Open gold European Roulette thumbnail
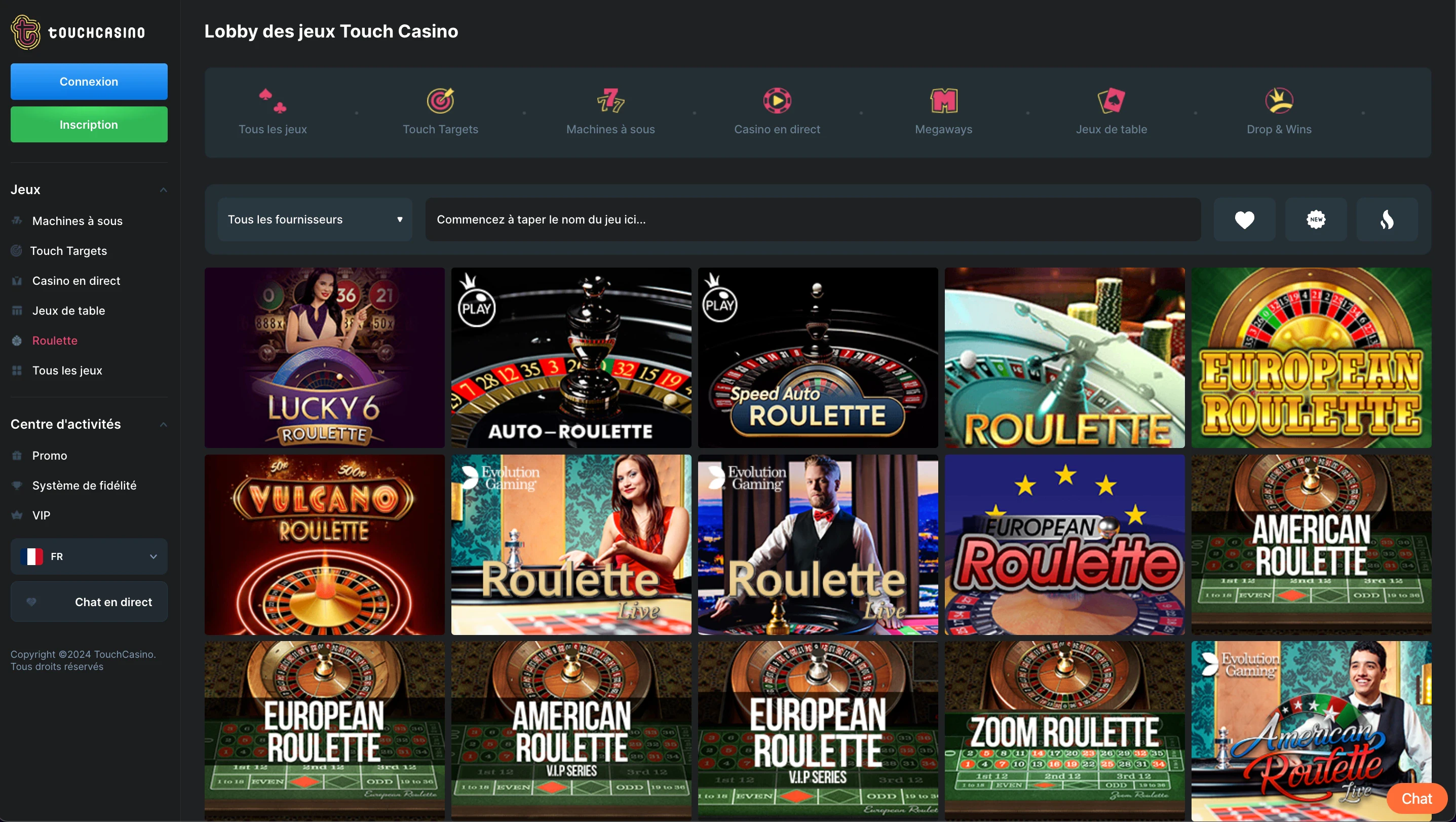This screenshot has width=1456, height=822. pyautogui.click(x=1311, y=358)
